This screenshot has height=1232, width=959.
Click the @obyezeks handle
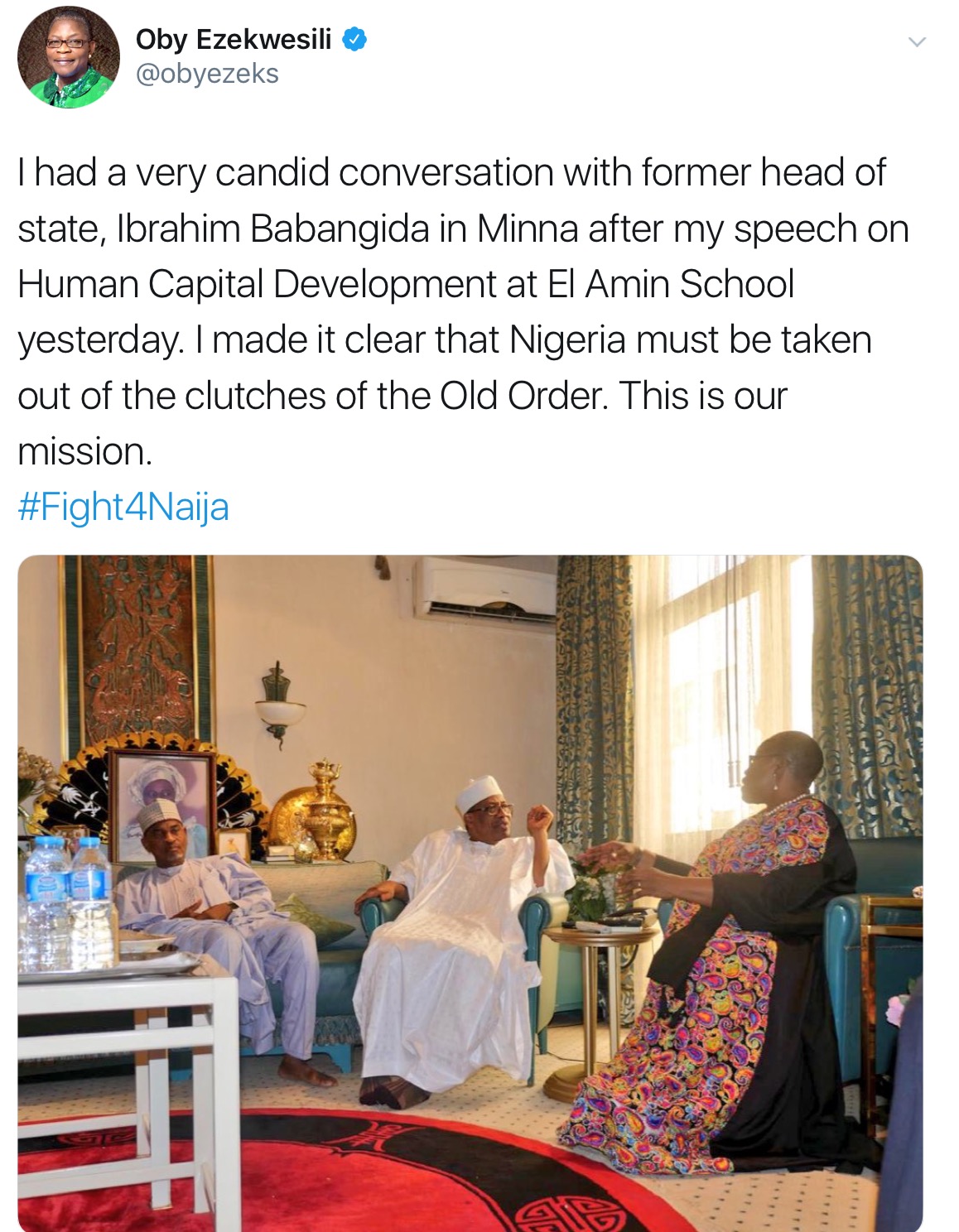206,74
